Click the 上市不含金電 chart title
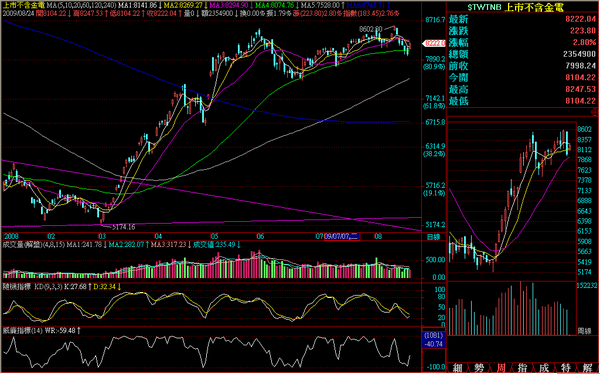This screenshot has width=600, height=374. click(x=24, y=6)
